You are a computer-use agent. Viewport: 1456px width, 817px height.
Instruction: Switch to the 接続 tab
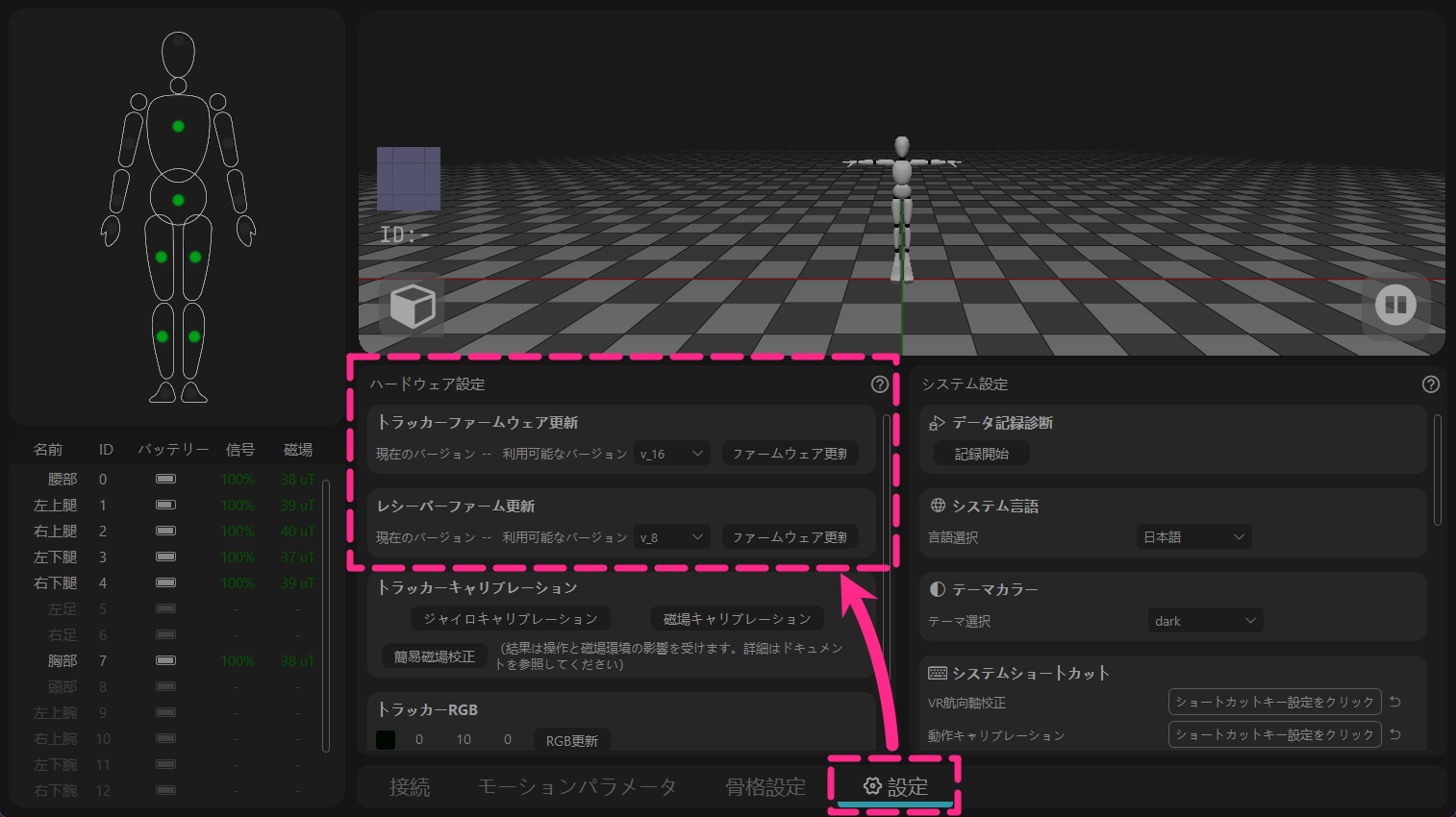tap(410, 787)
